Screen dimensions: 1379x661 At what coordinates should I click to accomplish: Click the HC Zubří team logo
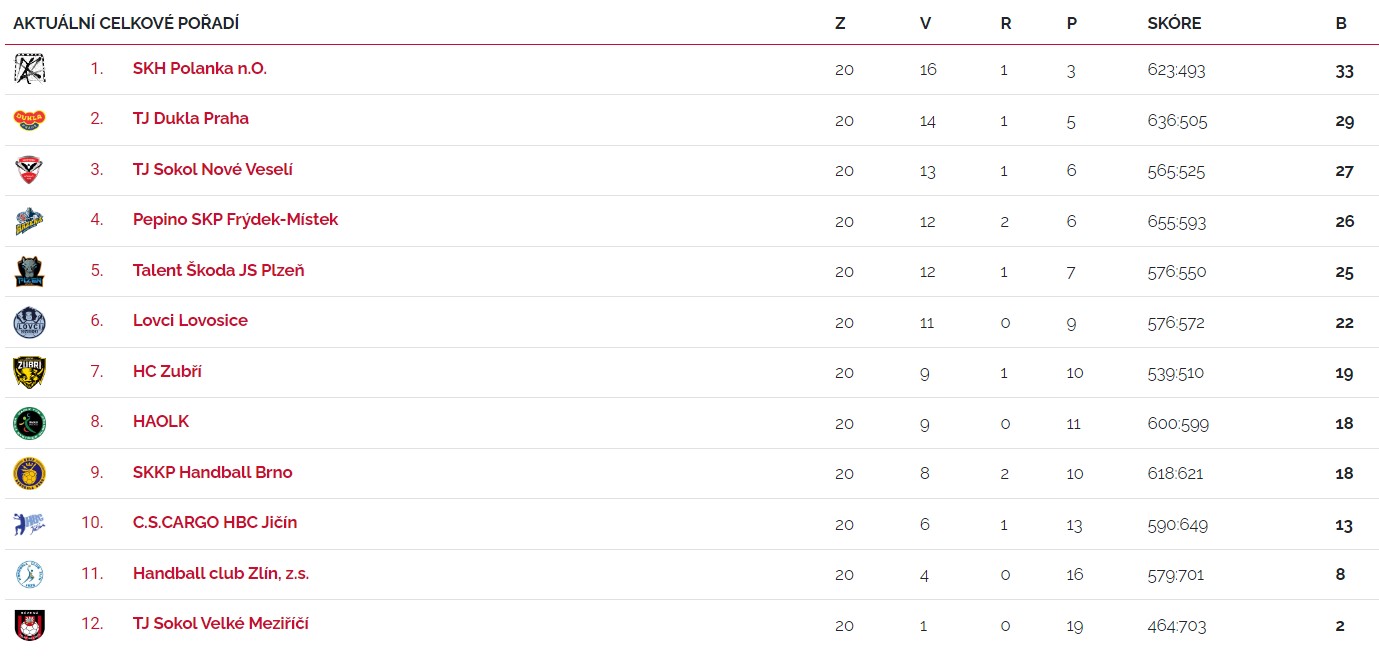pos(29,372)
